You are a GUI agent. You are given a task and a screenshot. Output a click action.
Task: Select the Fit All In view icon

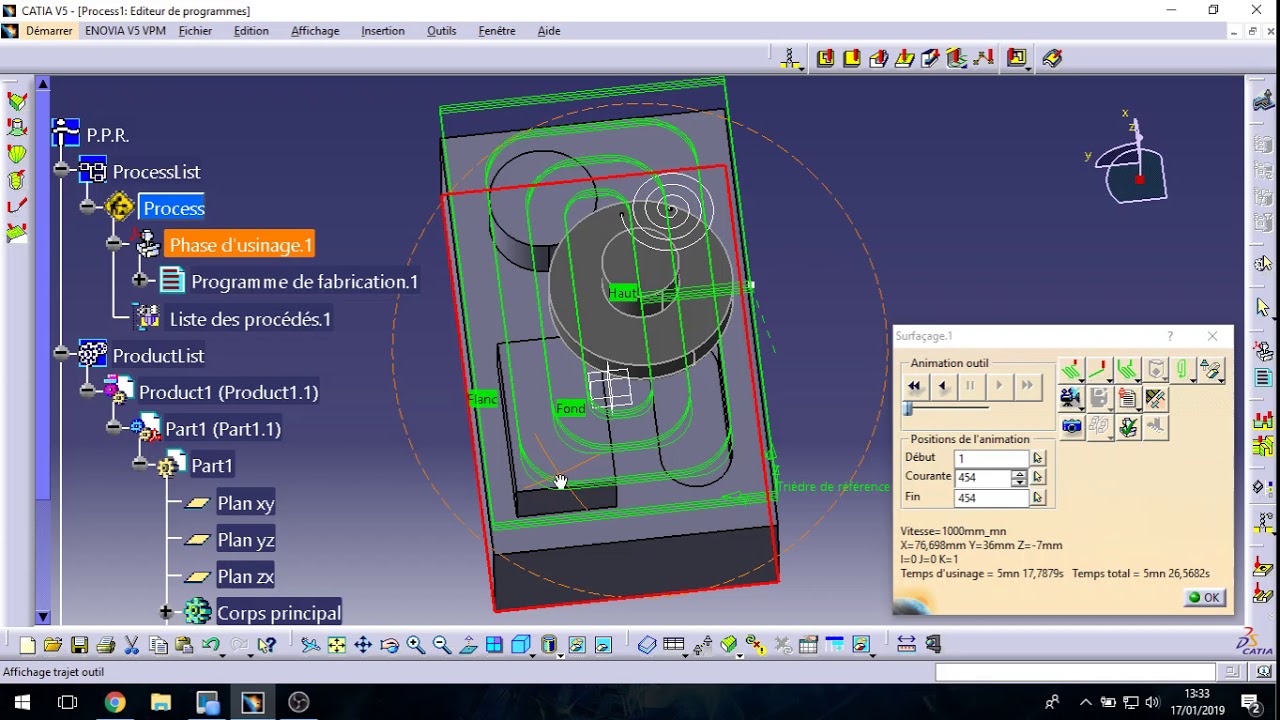point(337,645)
